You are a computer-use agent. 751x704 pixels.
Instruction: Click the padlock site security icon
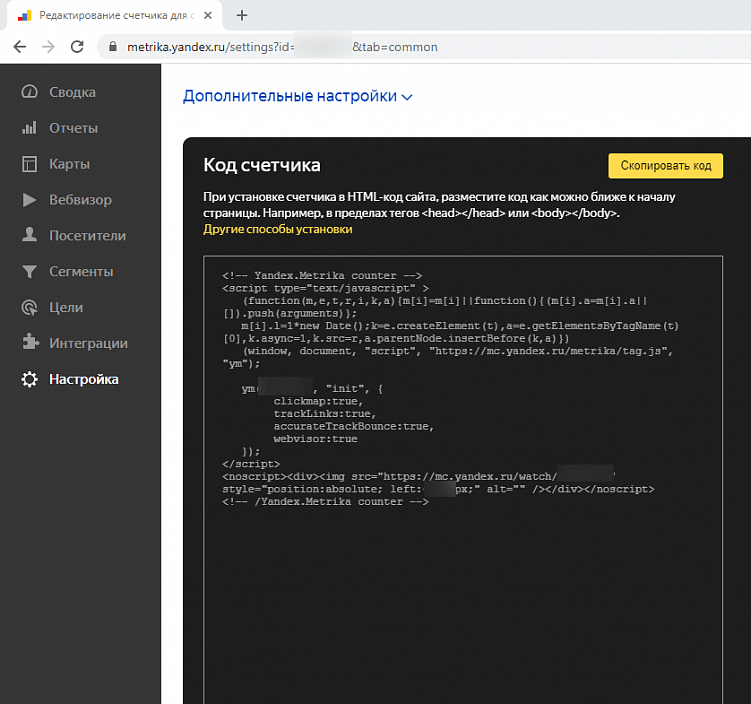(113, 46)
